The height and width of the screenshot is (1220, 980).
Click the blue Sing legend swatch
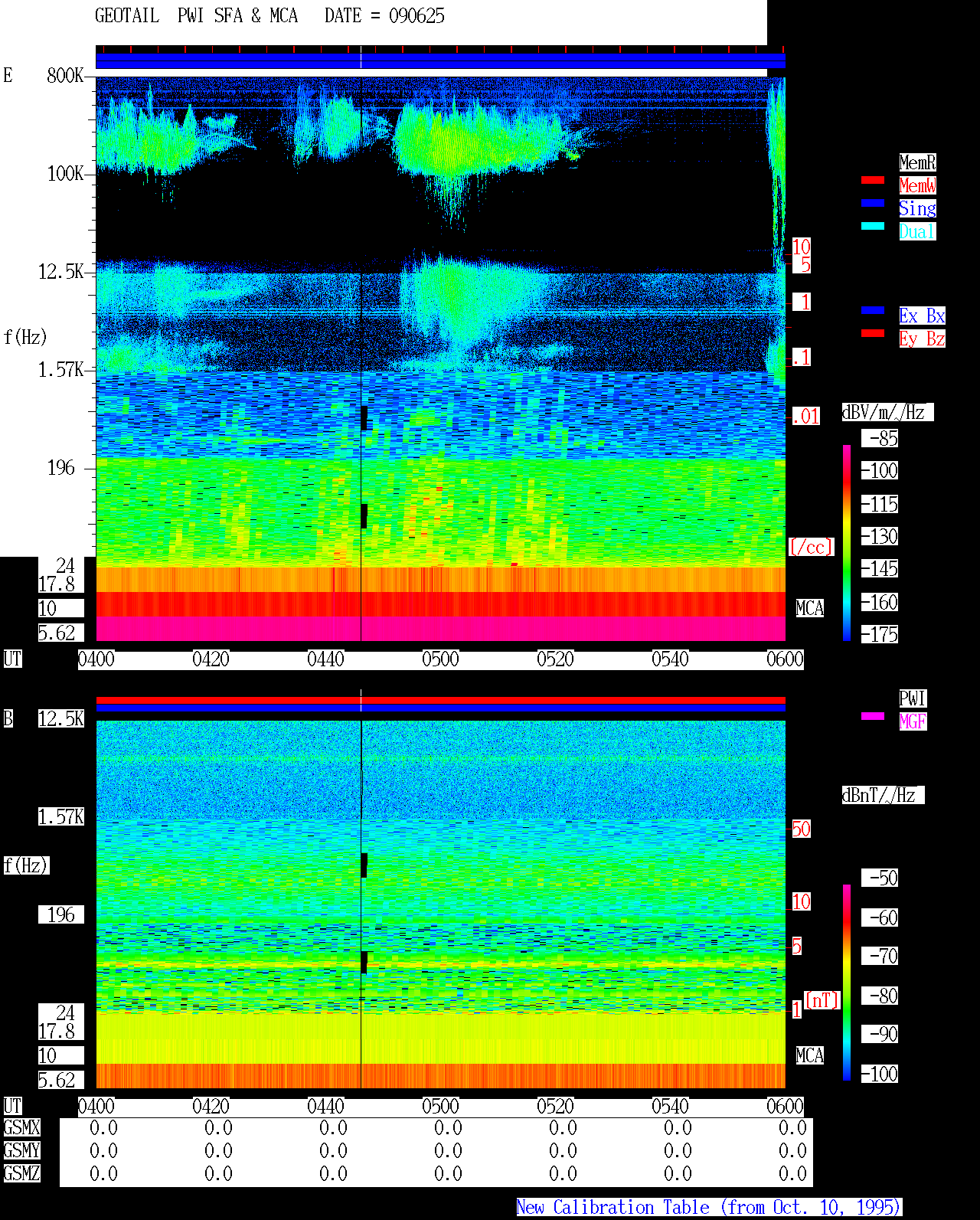click(x=873, y=203)
